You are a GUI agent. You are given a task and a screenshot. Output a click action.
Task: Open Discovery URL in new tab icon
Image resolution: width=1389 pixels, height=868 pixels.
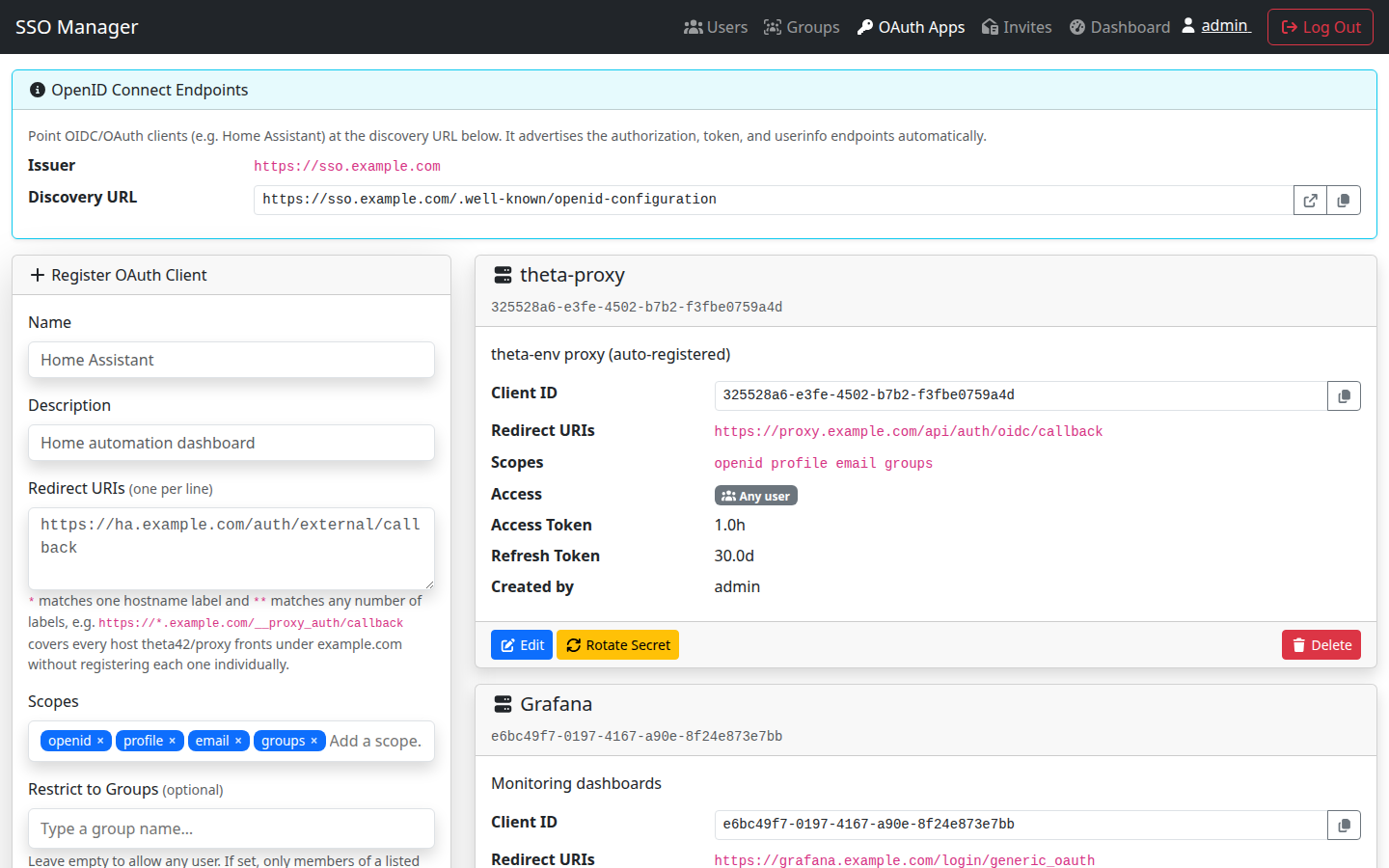coord(1310,201)
